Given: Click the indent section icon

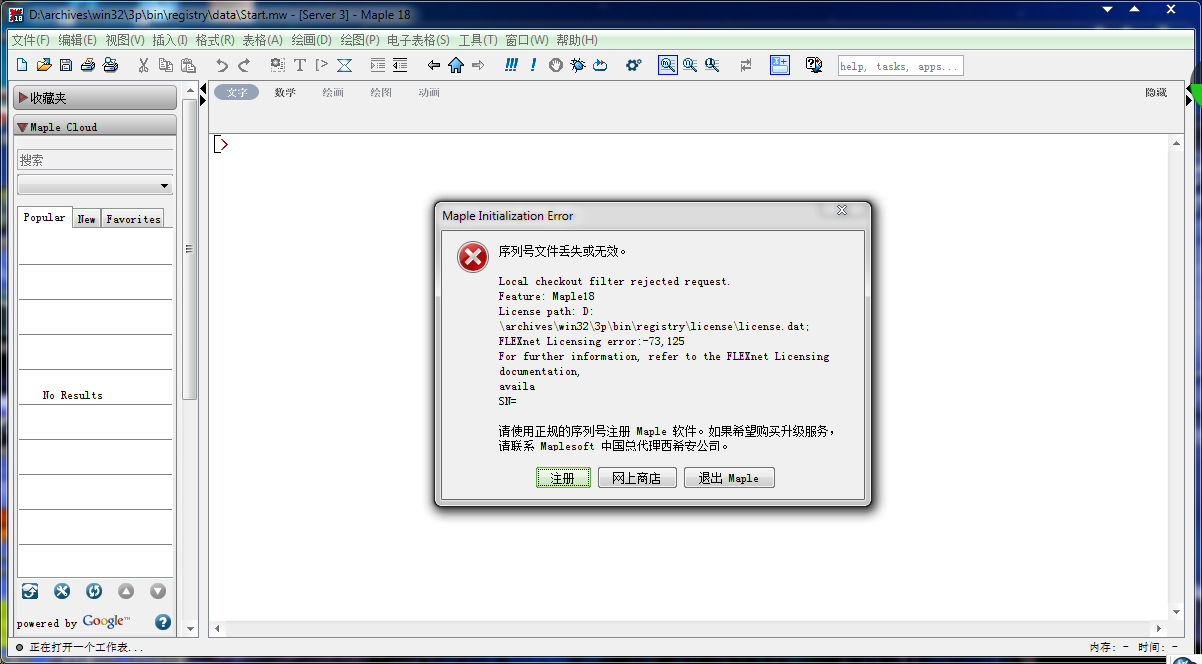Looking at the screenshot, I should point(378,66).
